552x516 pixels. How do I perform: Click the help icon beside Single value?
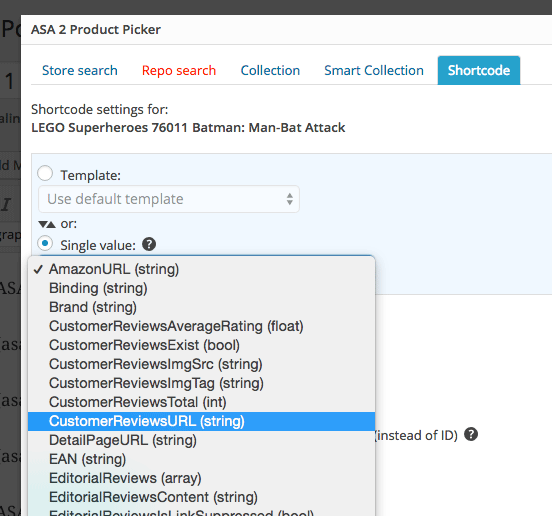tap(149, 244)
